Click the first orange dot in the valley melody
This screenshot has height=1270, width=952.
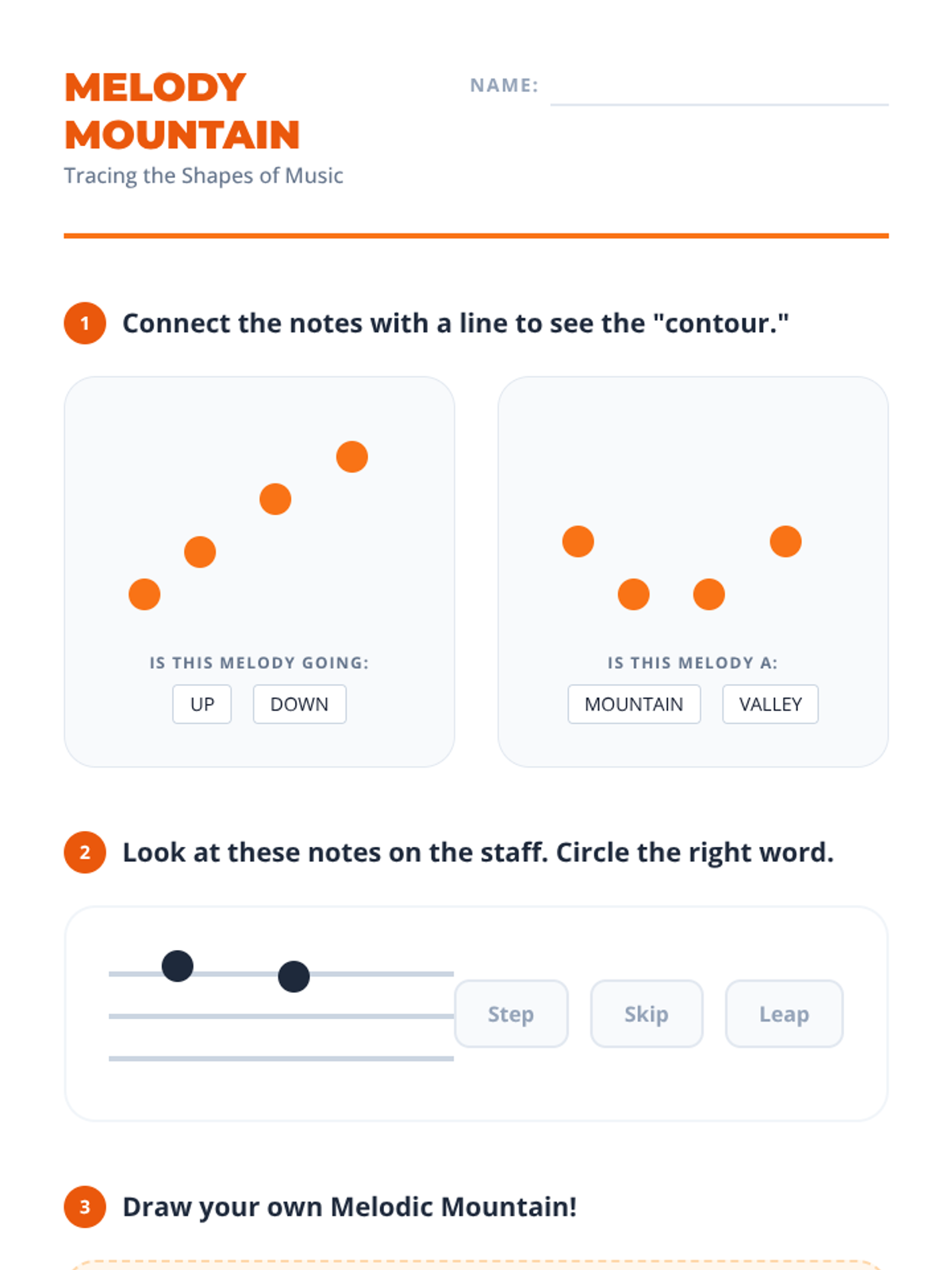[578, 541]
